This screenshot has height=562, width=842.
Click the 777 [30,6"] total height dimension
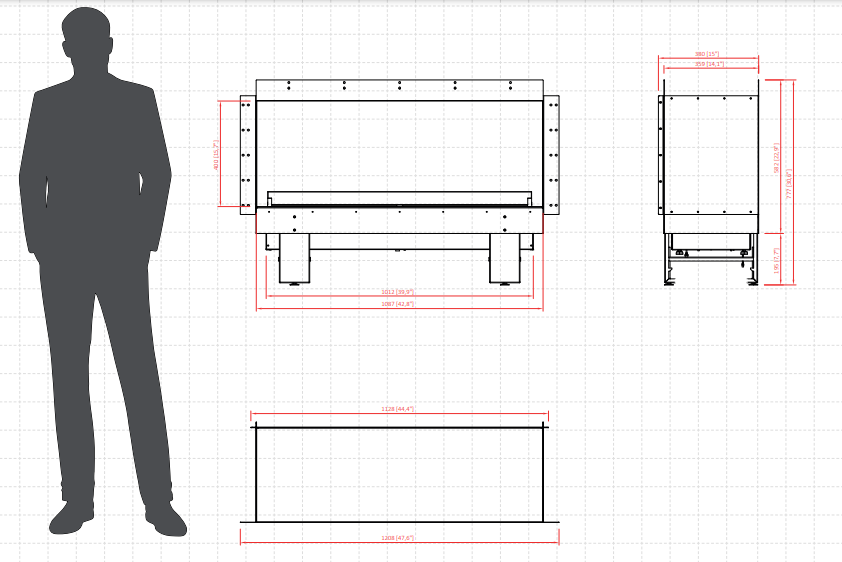point(789,184)
